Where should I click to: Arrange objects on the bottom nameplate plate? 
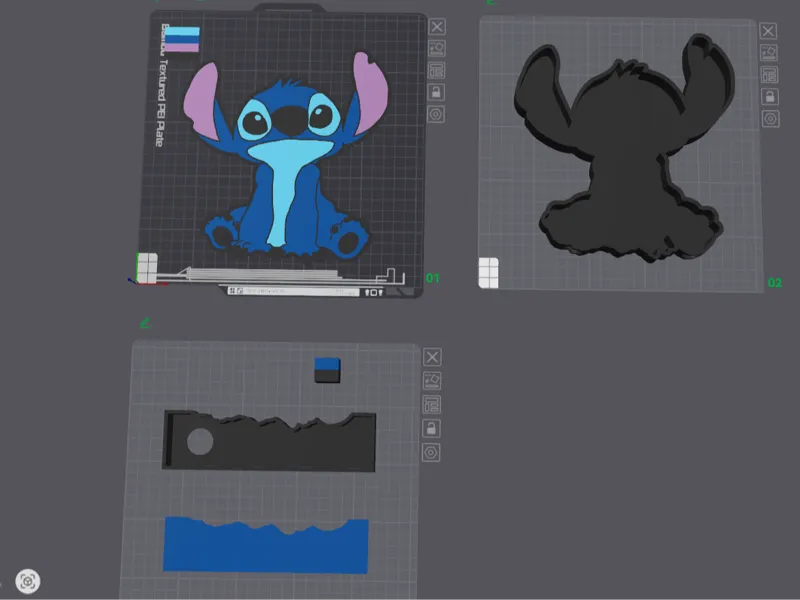[432, 405]
